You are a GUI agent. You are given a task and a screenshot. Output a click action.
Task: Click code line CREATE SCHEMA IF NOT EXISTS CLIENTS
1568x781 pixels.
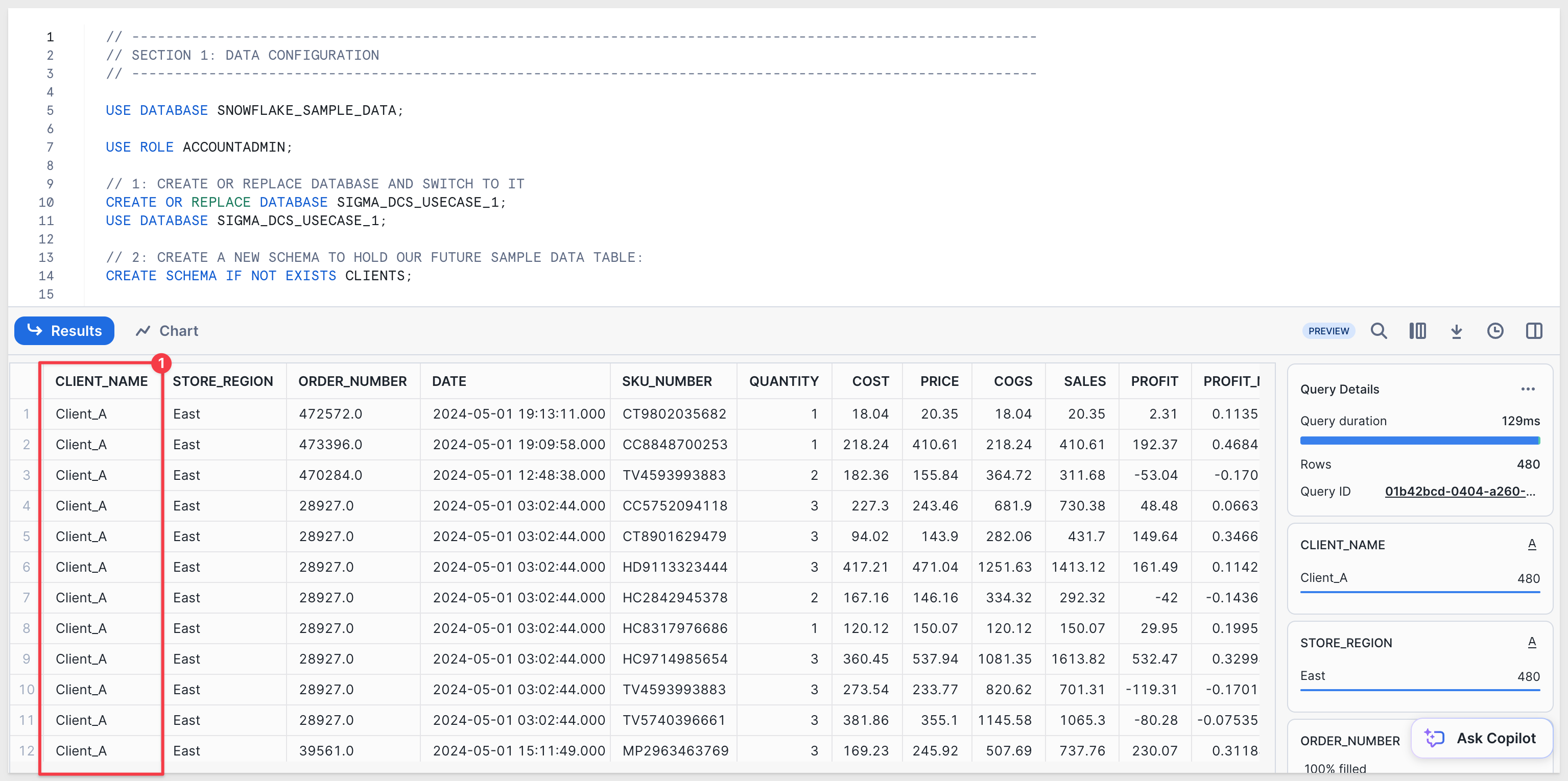[259, 276]
